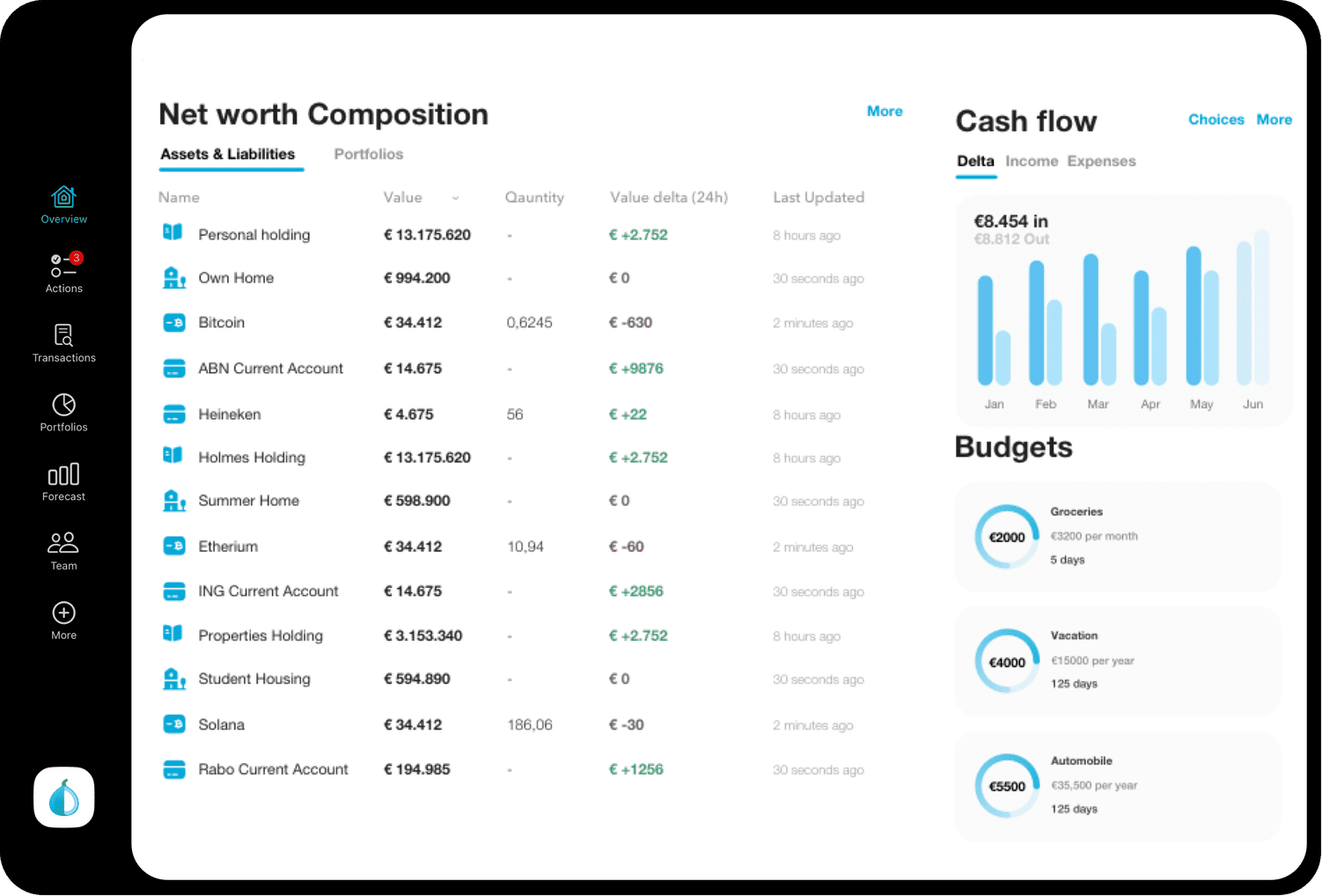Click the Groceries budget progress ring
This screenshot has width=1322, height=896.
pos(1007,537)
